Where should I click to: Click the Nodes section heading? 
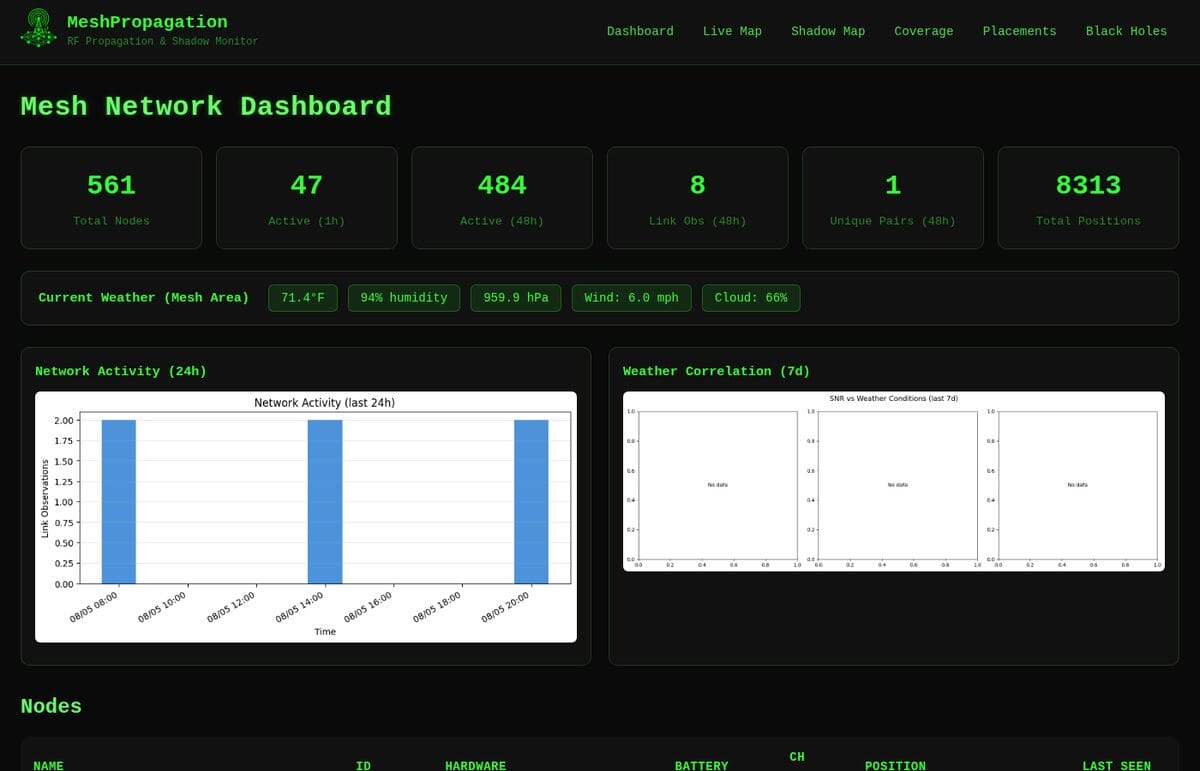(51, 706)
